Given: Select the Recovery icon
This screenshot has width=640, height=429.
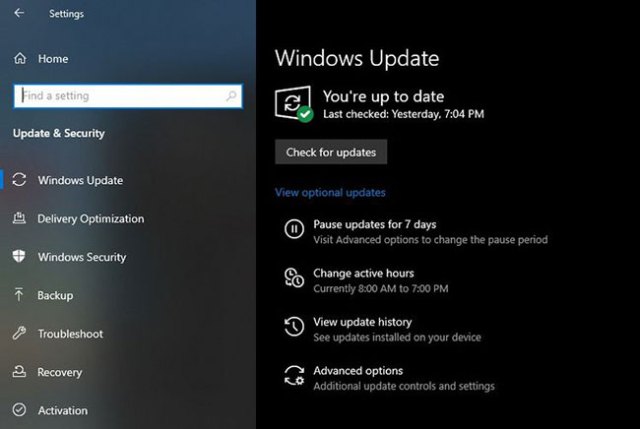Looking at the screenshot, I should (x=19, y=371).
